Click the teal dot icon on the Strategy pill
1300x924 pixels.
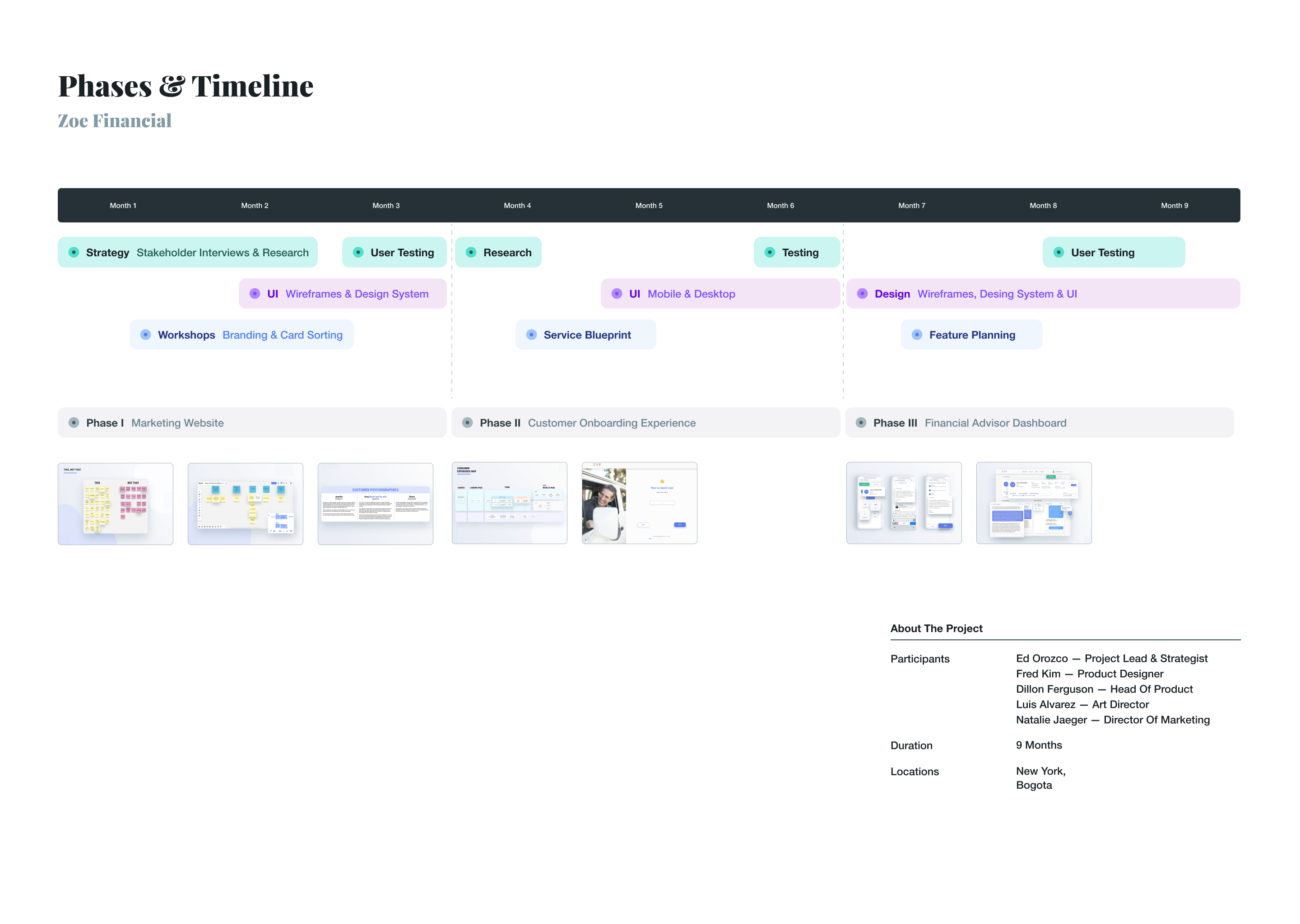coord(74,252)
